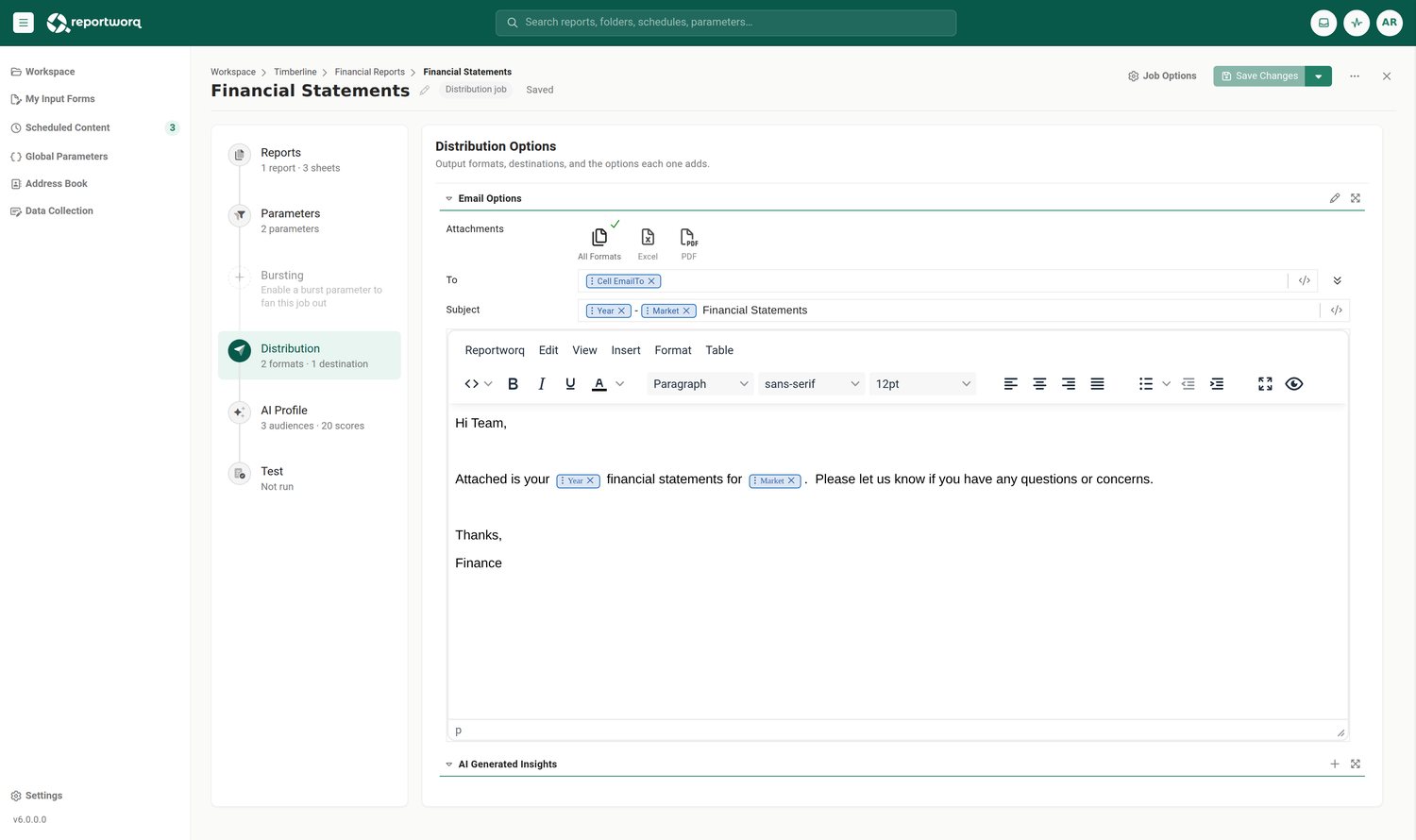Remove the Year chip from the Subject
The height and width of the screenshot is (840, 1416).
pos(622,311)
